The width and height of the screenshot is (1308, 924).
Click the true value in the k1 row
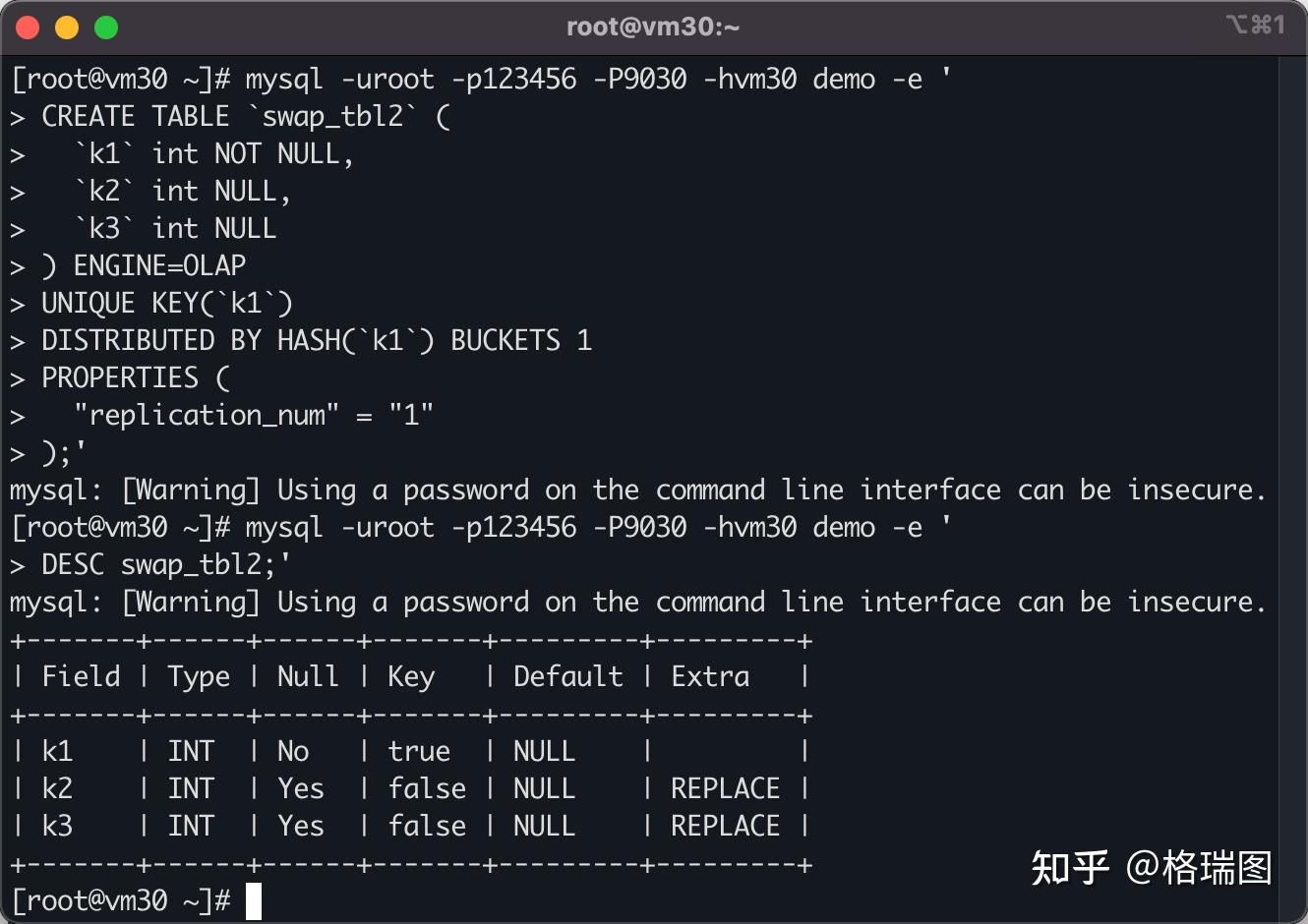click(x=419, y=752)
